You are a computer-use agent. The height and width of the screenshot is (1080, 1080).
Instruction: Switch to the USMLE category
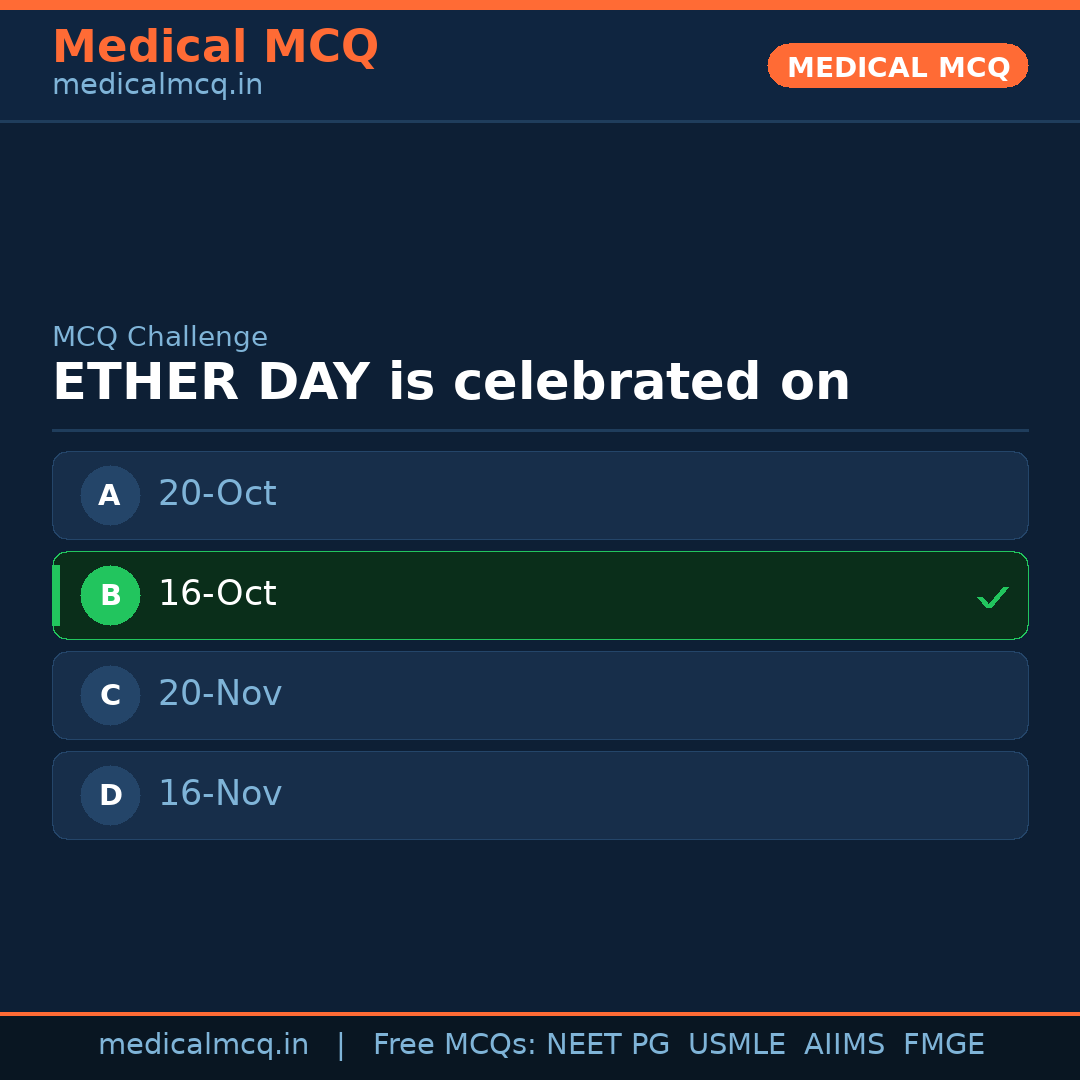pyautogui.click(x=737, y=1044)
